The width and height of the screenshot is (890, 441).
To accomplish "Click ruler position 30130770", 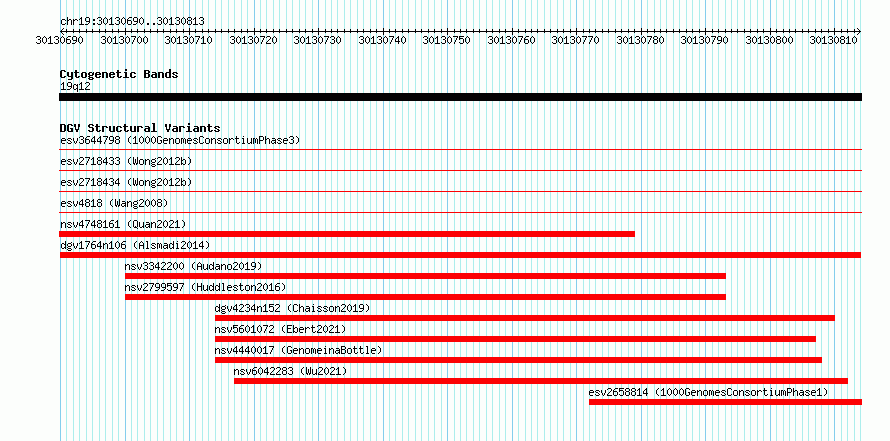I will click(x=576, y=40).
